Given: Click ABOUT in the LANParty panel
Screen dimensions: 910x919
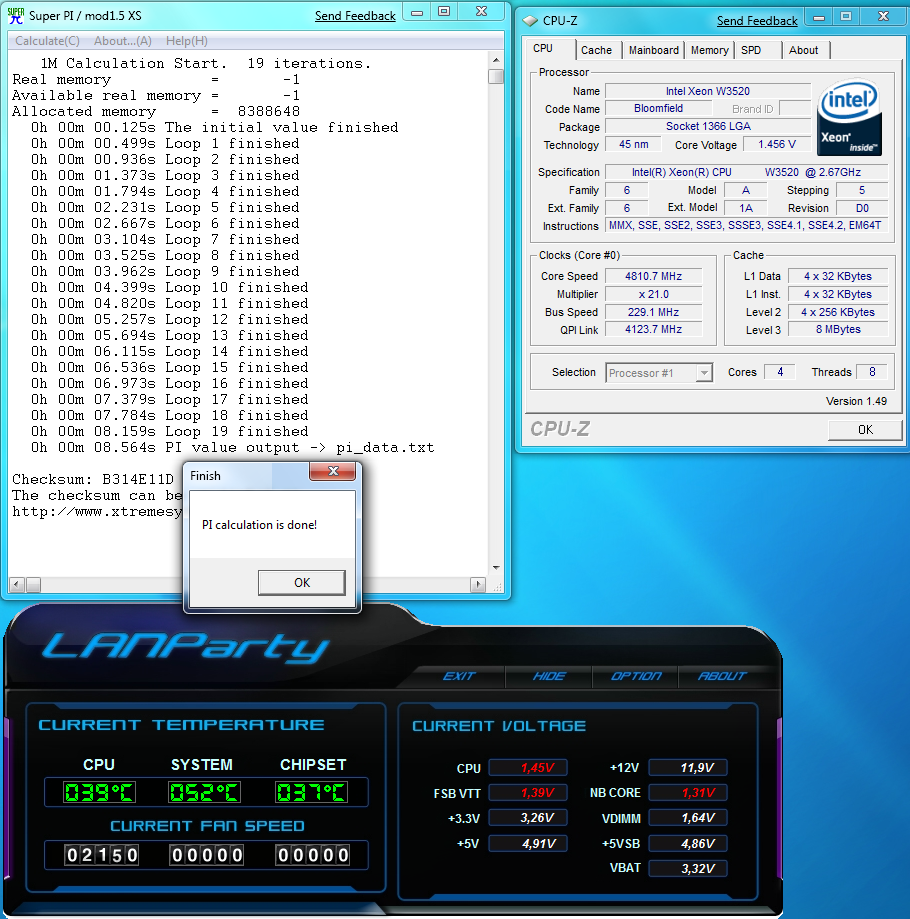Looking at the screenshot, I should tap(722, 676).
